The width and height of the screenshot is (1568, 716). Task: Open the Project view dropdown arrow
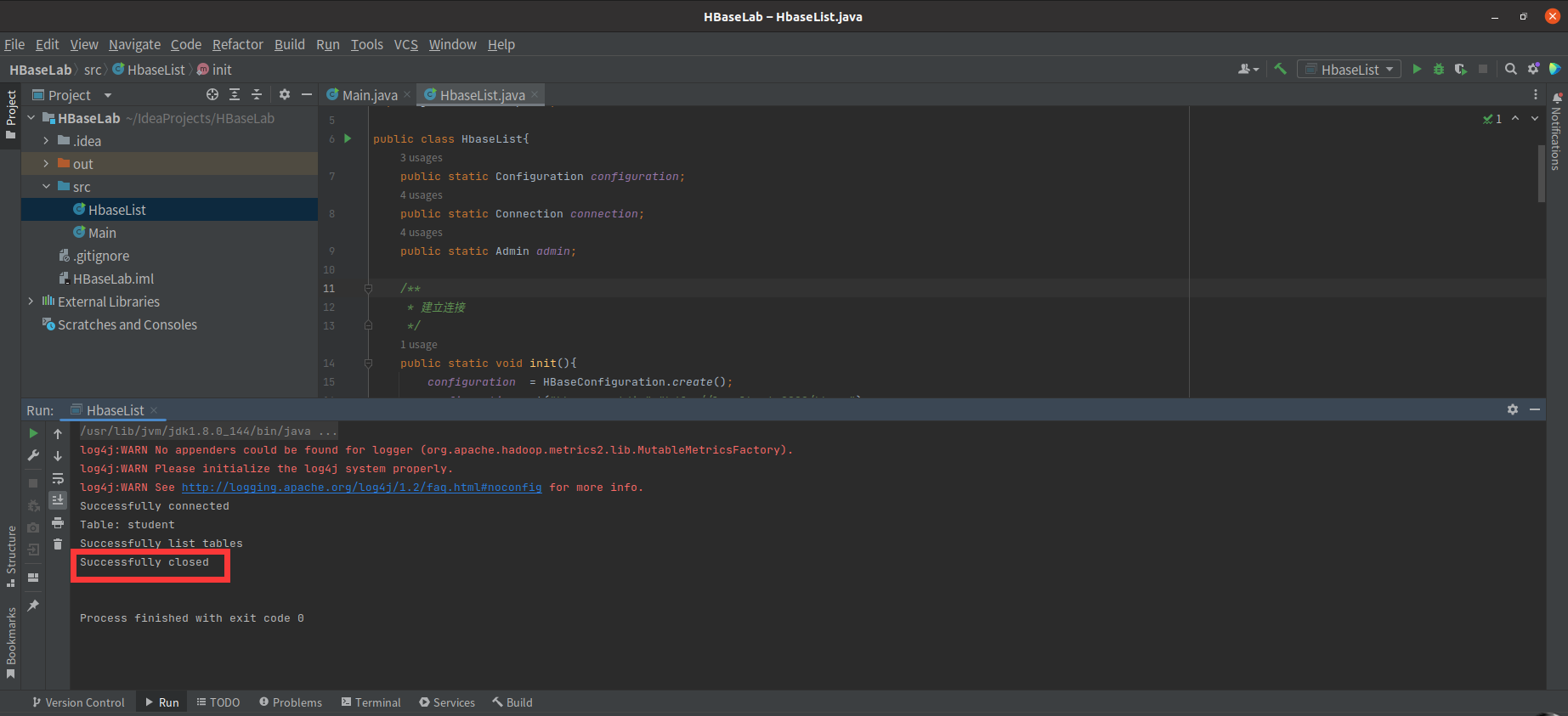(x=108, y=95)
